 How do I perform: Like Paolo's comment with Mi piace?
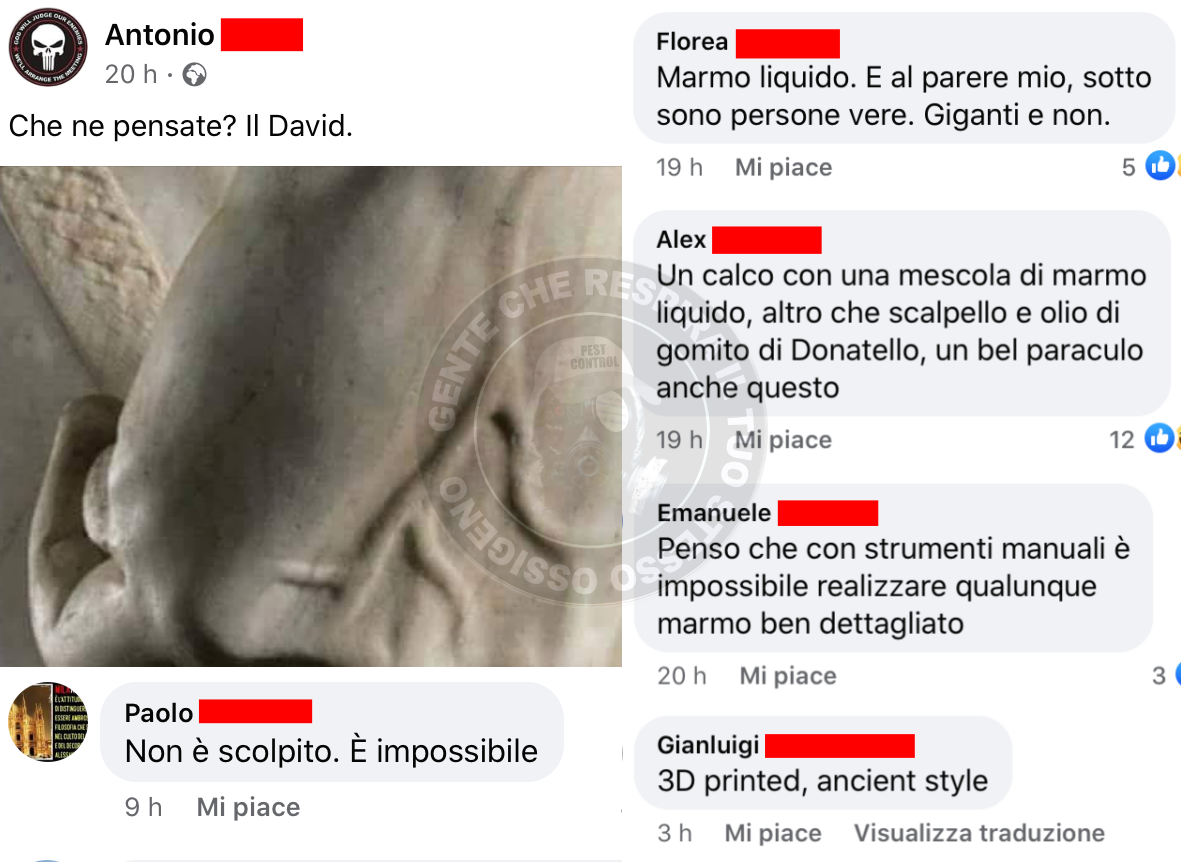coord(249,808)
